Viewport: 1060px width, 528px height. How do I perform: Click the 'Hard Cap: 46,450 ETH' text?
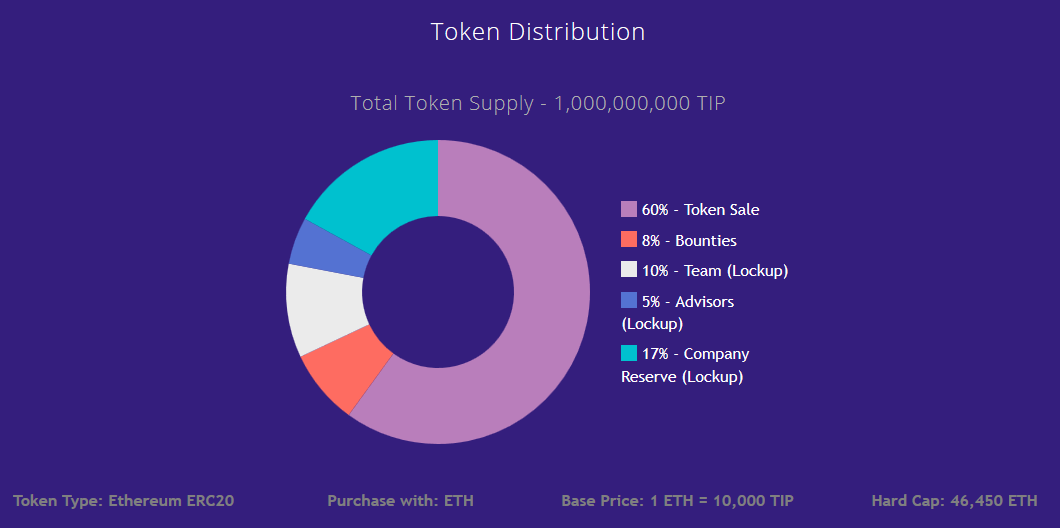click(x=955, y=501)
